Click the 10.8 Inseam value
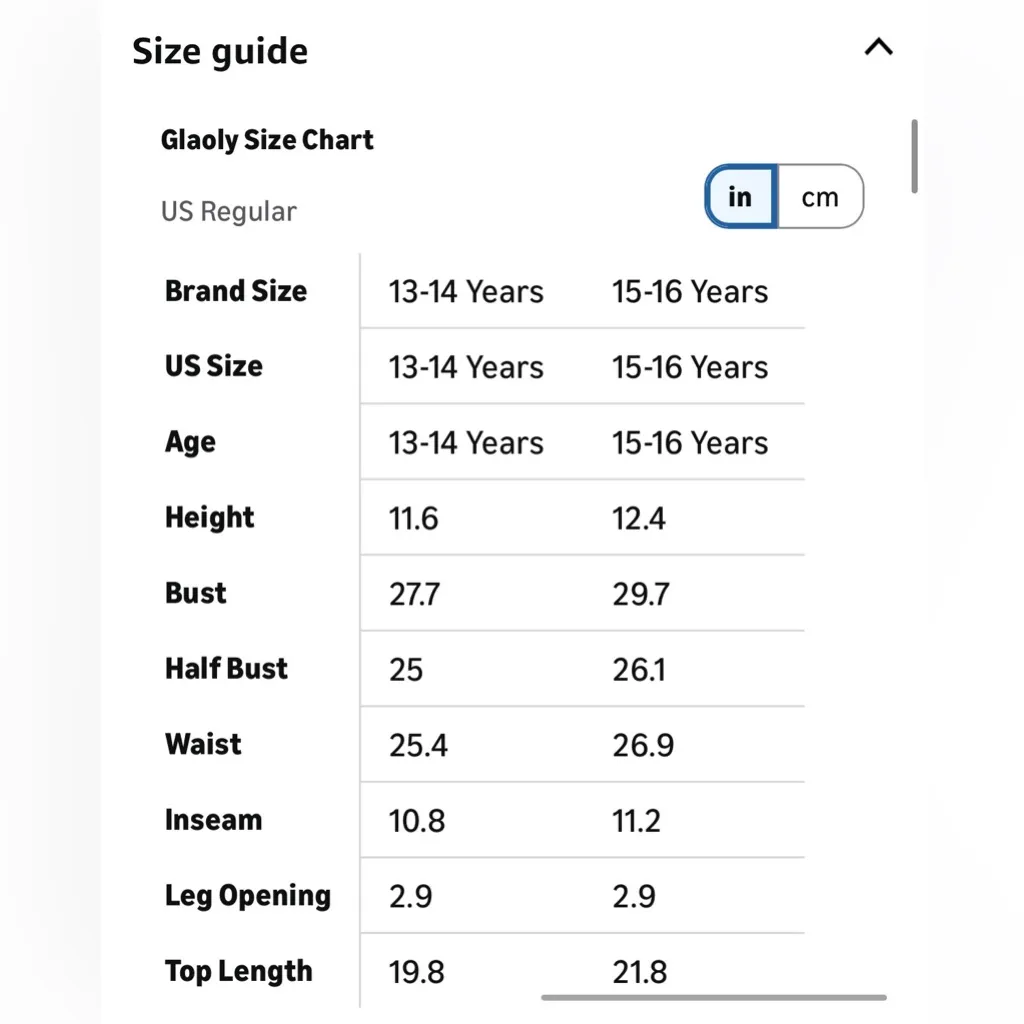This screenshot has width=1024, height=1024. point(417,821)
